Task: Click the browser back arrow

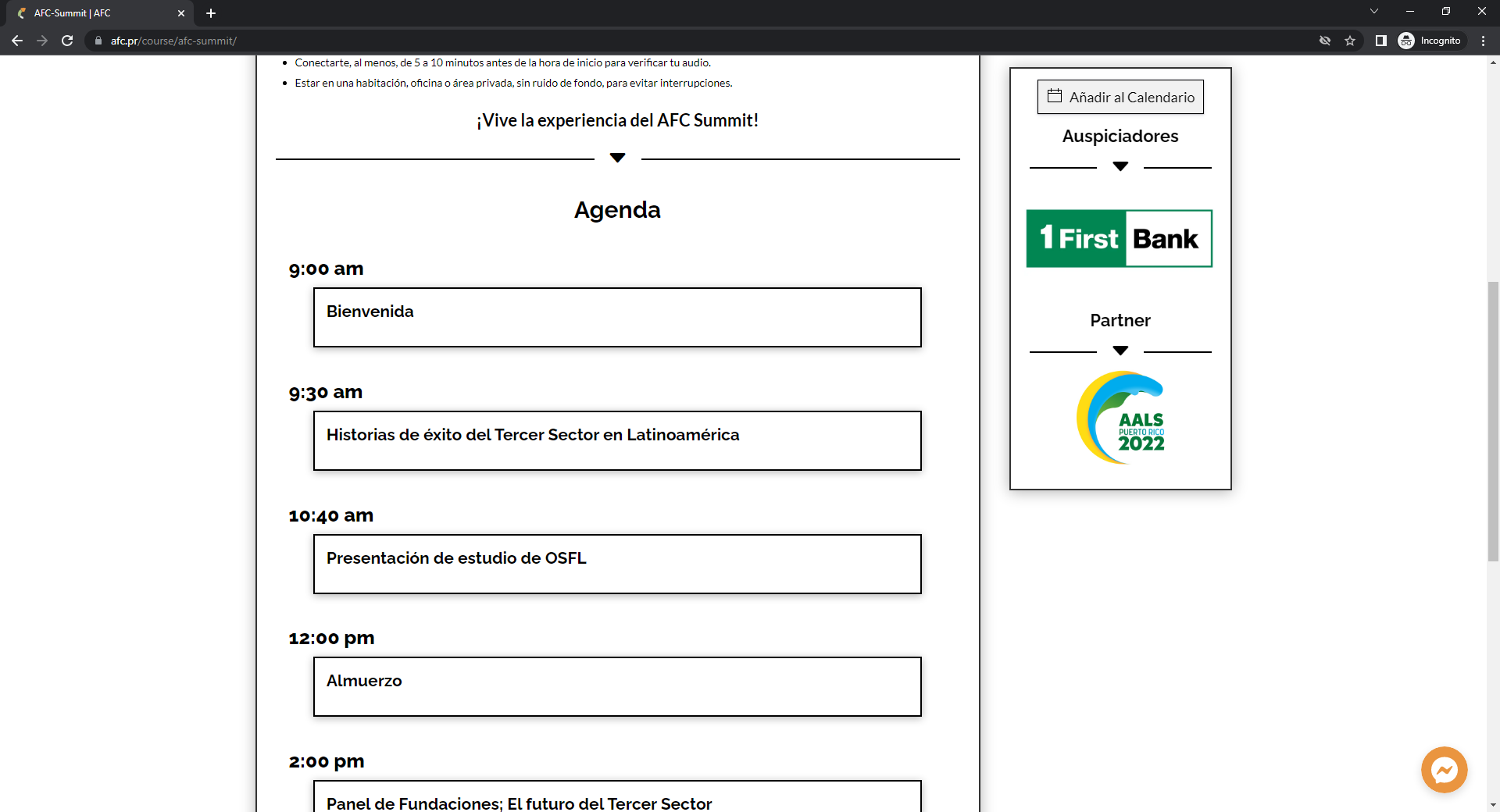Action: pos(17,41)
